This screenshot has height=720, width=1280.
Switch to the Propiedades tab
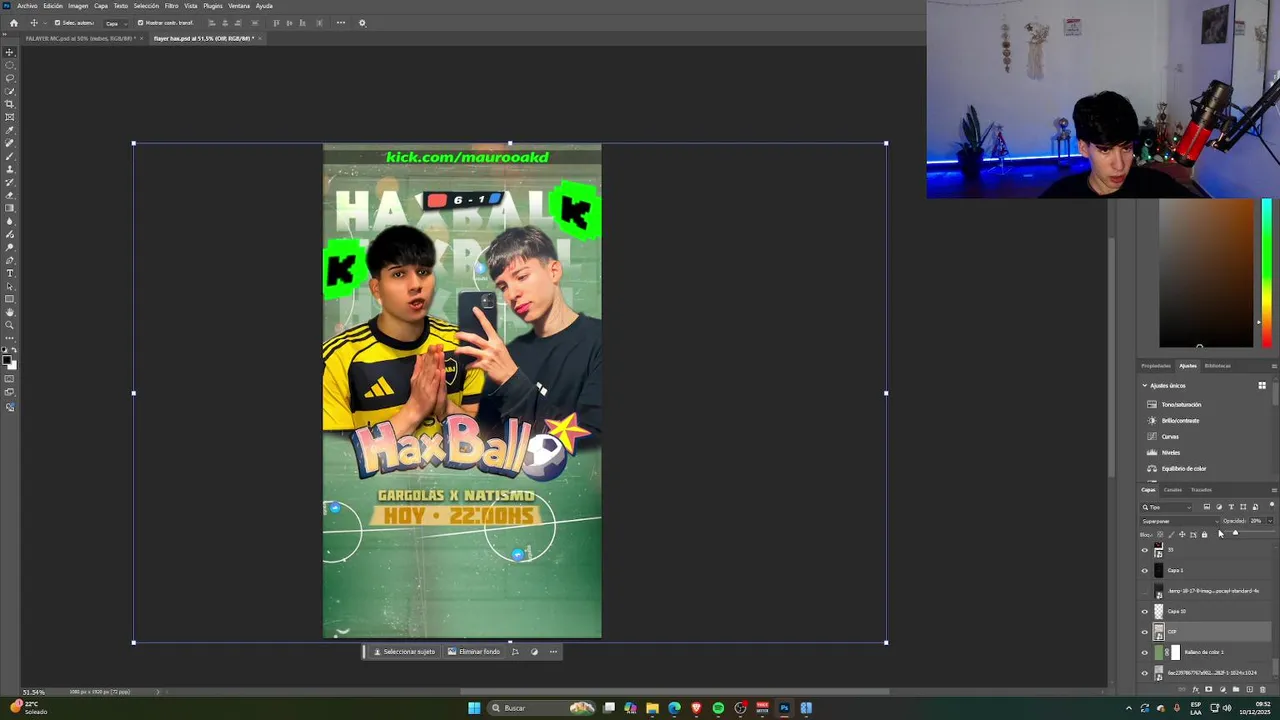pos(1156,366)
